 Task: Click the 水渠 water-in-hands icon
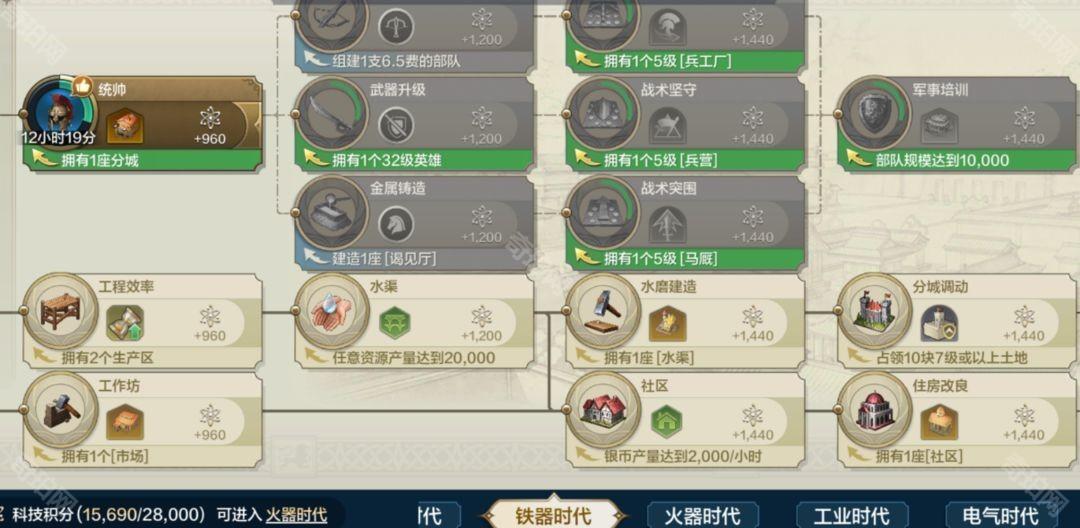(x=331, y=310)
